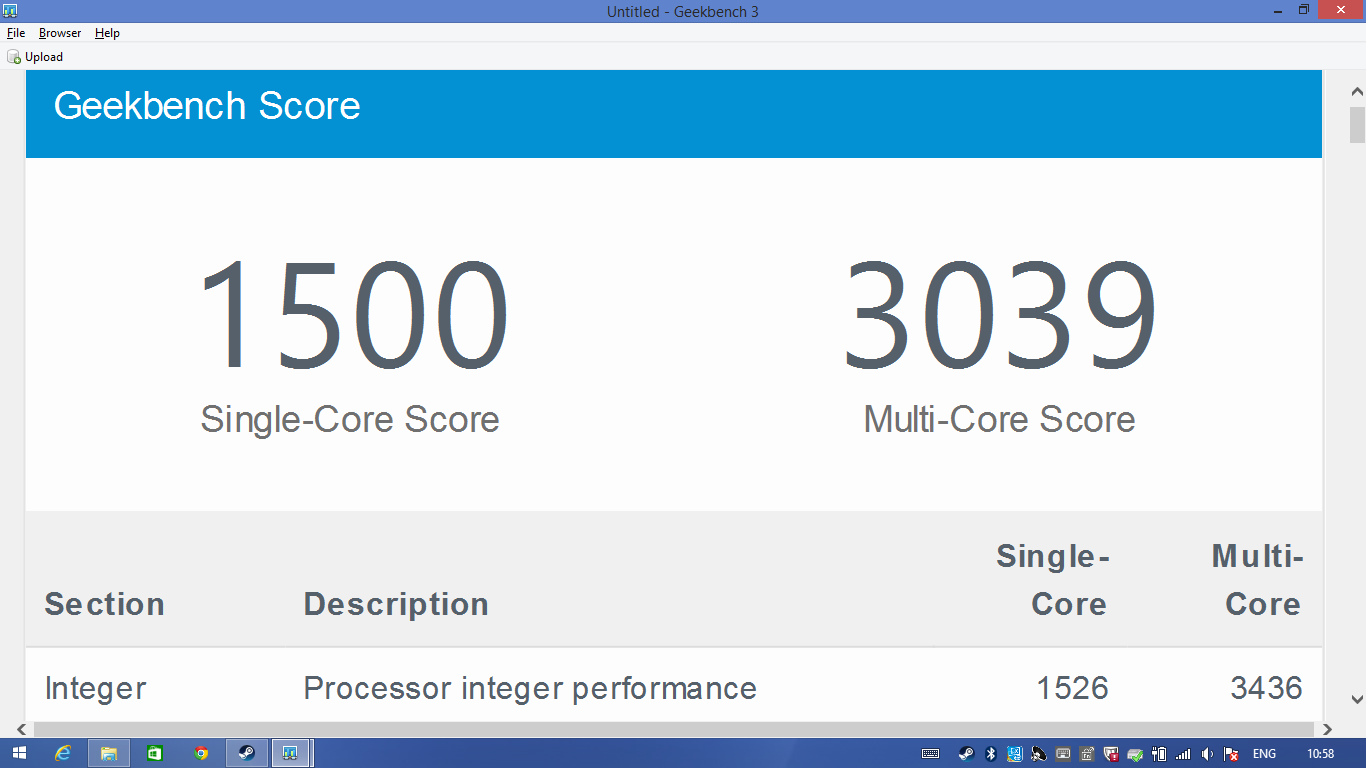Click the Steam system tray icon

(966, 754)
